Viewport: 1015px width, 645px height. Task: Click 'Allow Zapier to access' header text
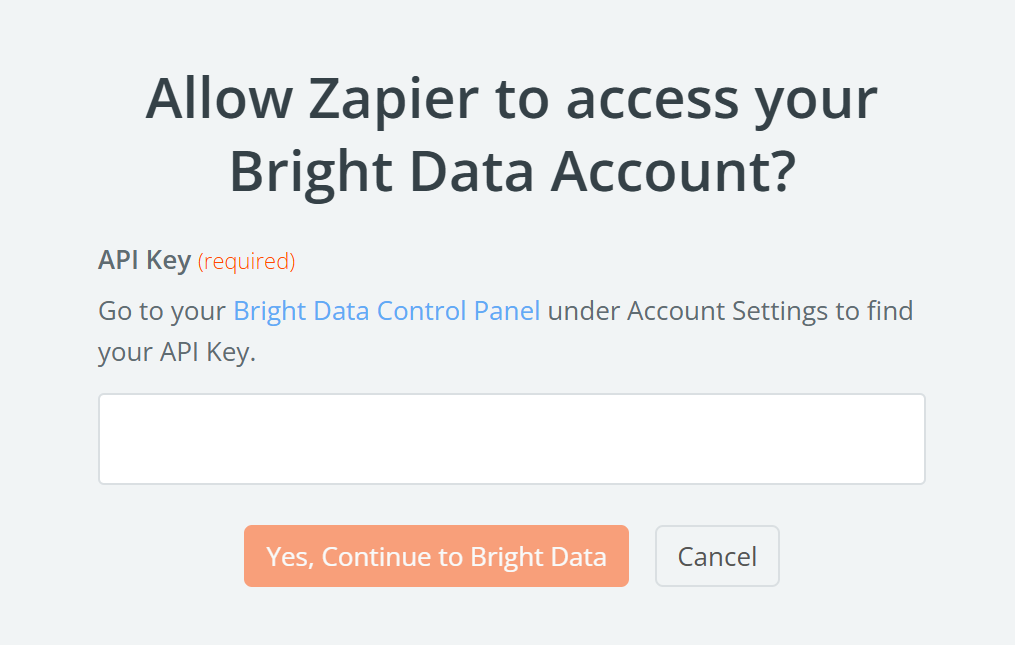click(511, 98)
